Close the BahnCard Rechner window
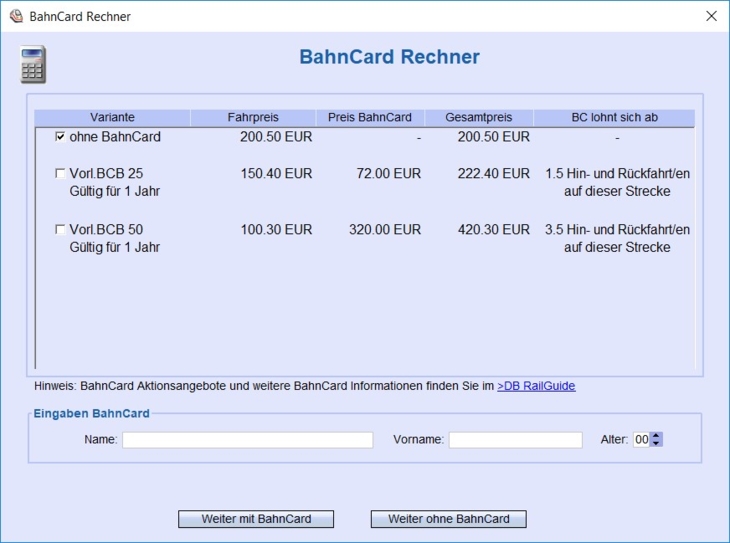Screen dimensions: 730x543 [x=711, y=16]
